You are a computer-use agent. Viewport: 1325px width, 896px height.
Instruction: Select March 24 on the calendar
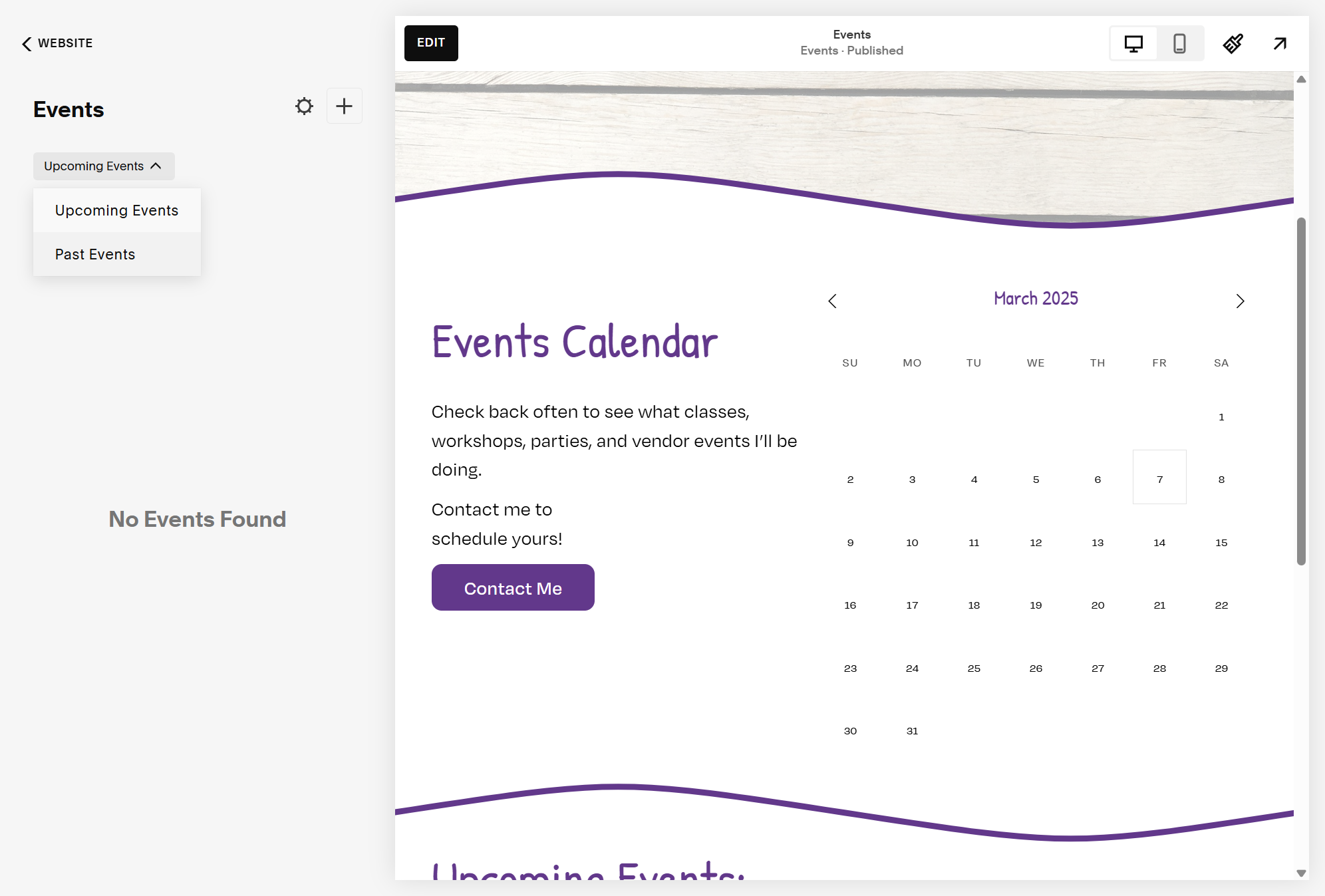coord(912,669)
